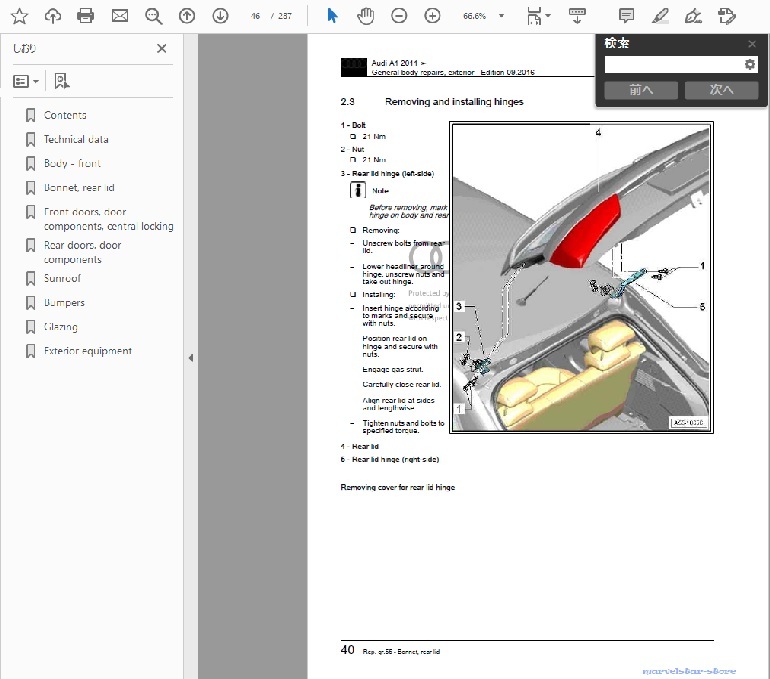Close the bookmarks panel
The height and width of the screenshot is (679, 770).
(x=162, y=48)
